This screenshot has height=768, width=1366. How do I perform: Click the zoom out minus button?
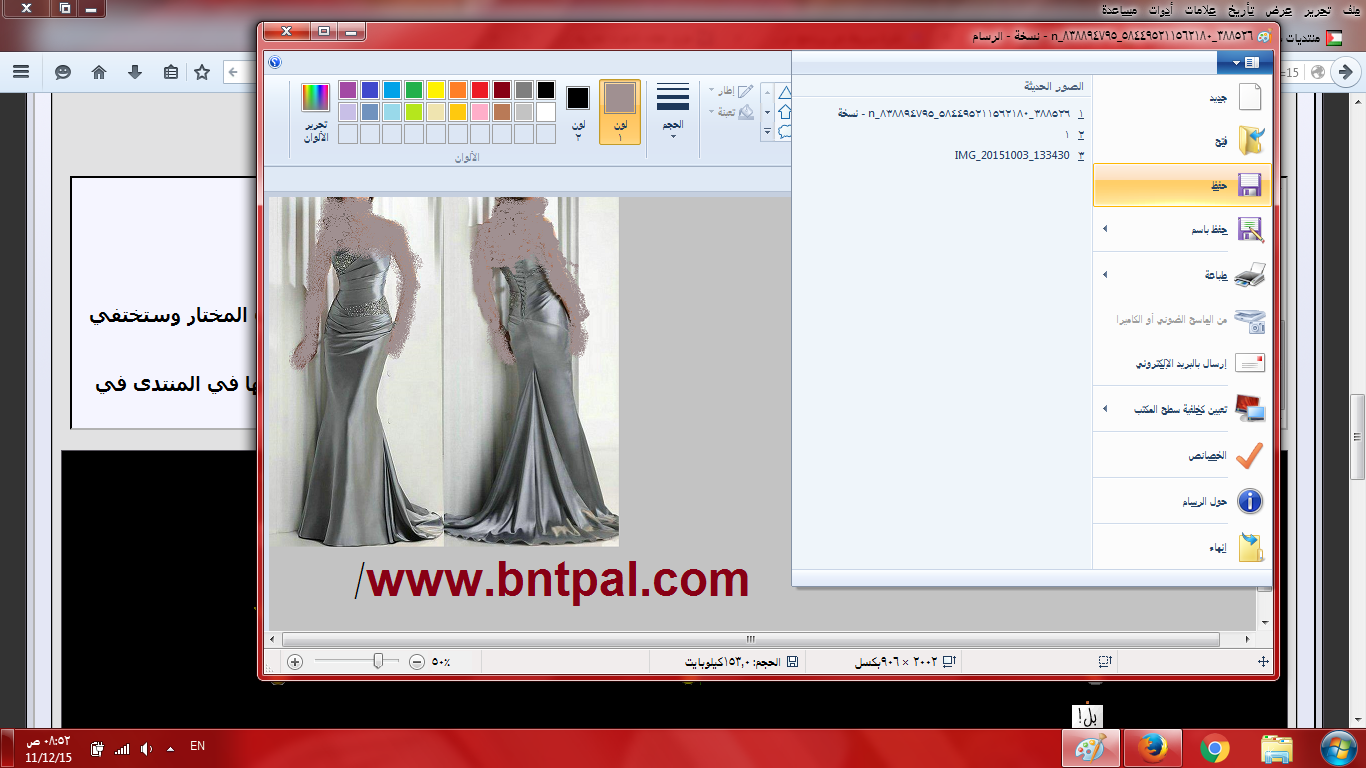(417, 662)
